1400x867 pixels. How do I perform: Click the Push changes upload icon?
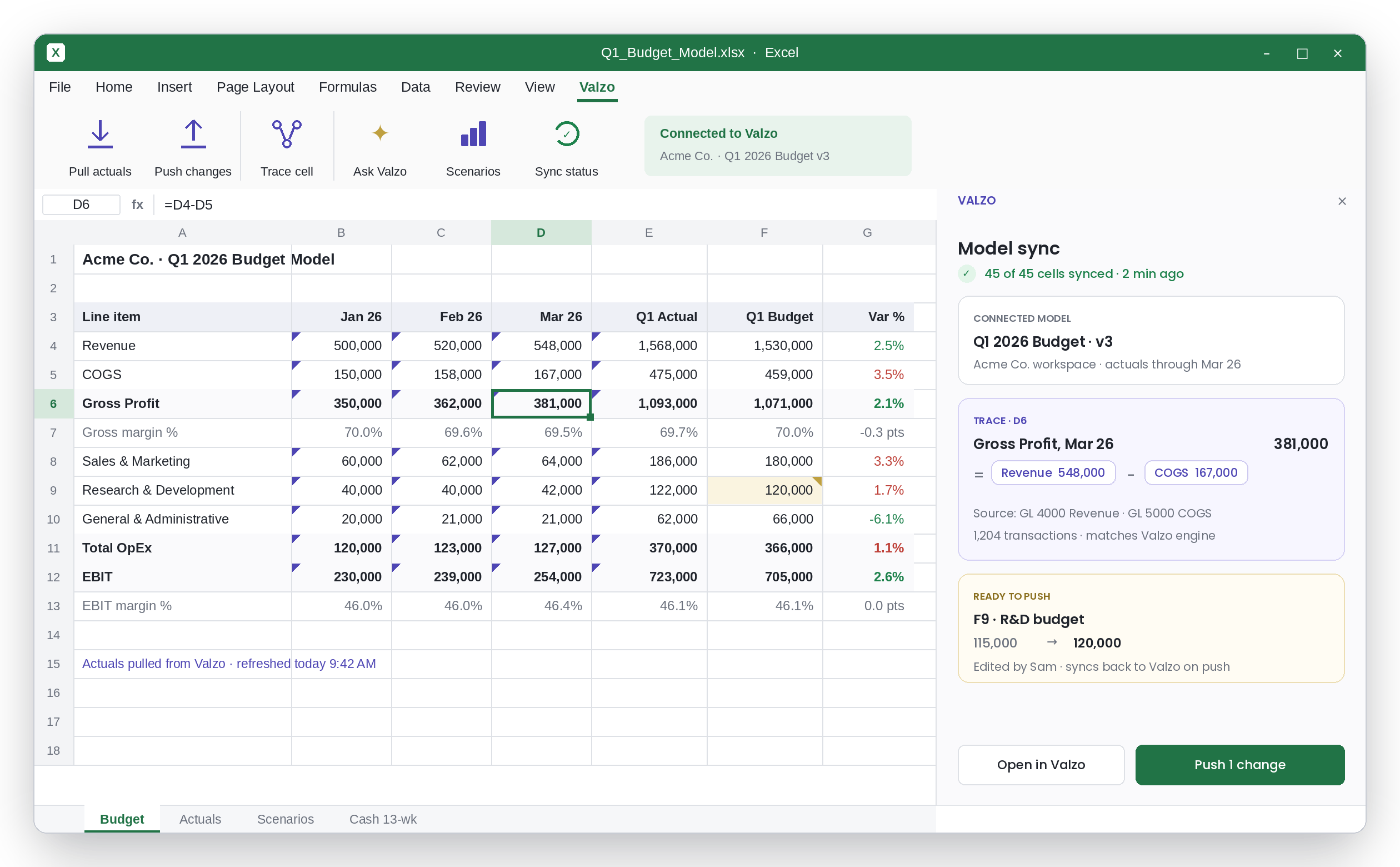[193, 133]
